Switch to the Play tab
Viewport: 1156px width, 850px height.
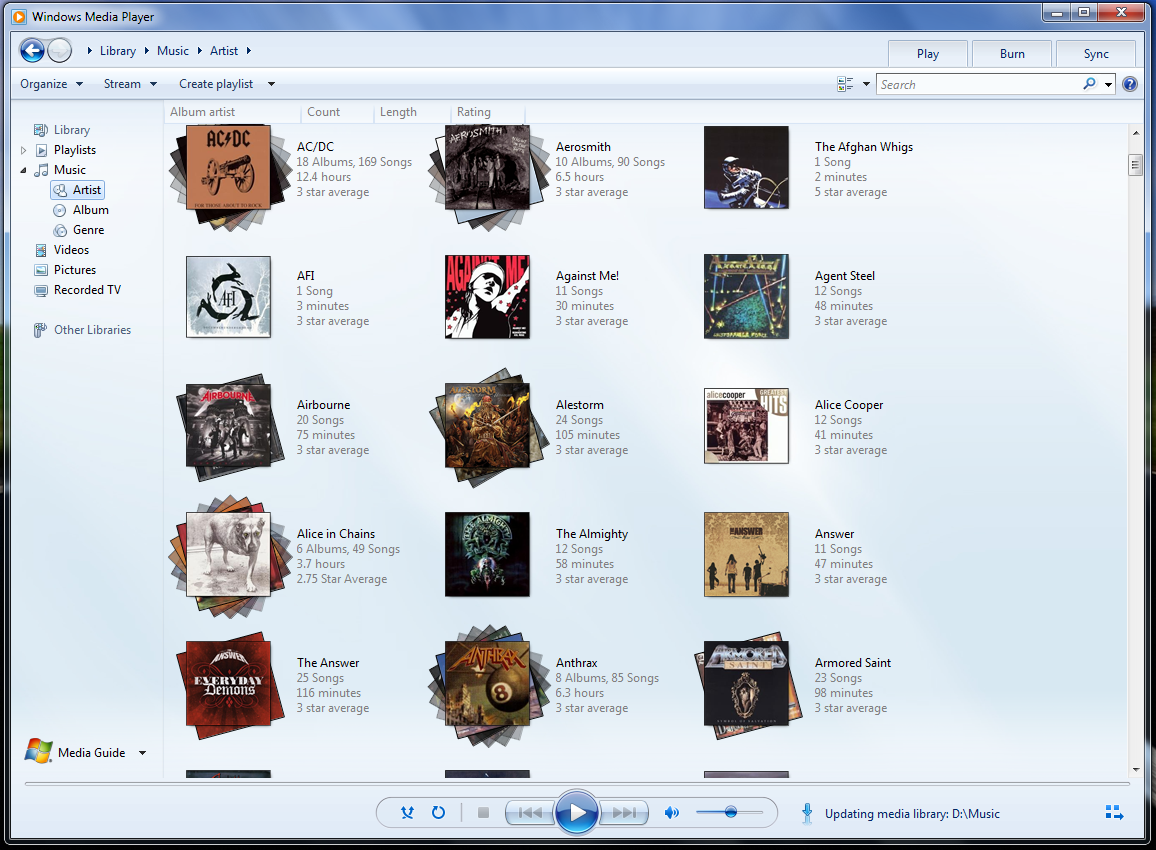(x=927, y=54)
